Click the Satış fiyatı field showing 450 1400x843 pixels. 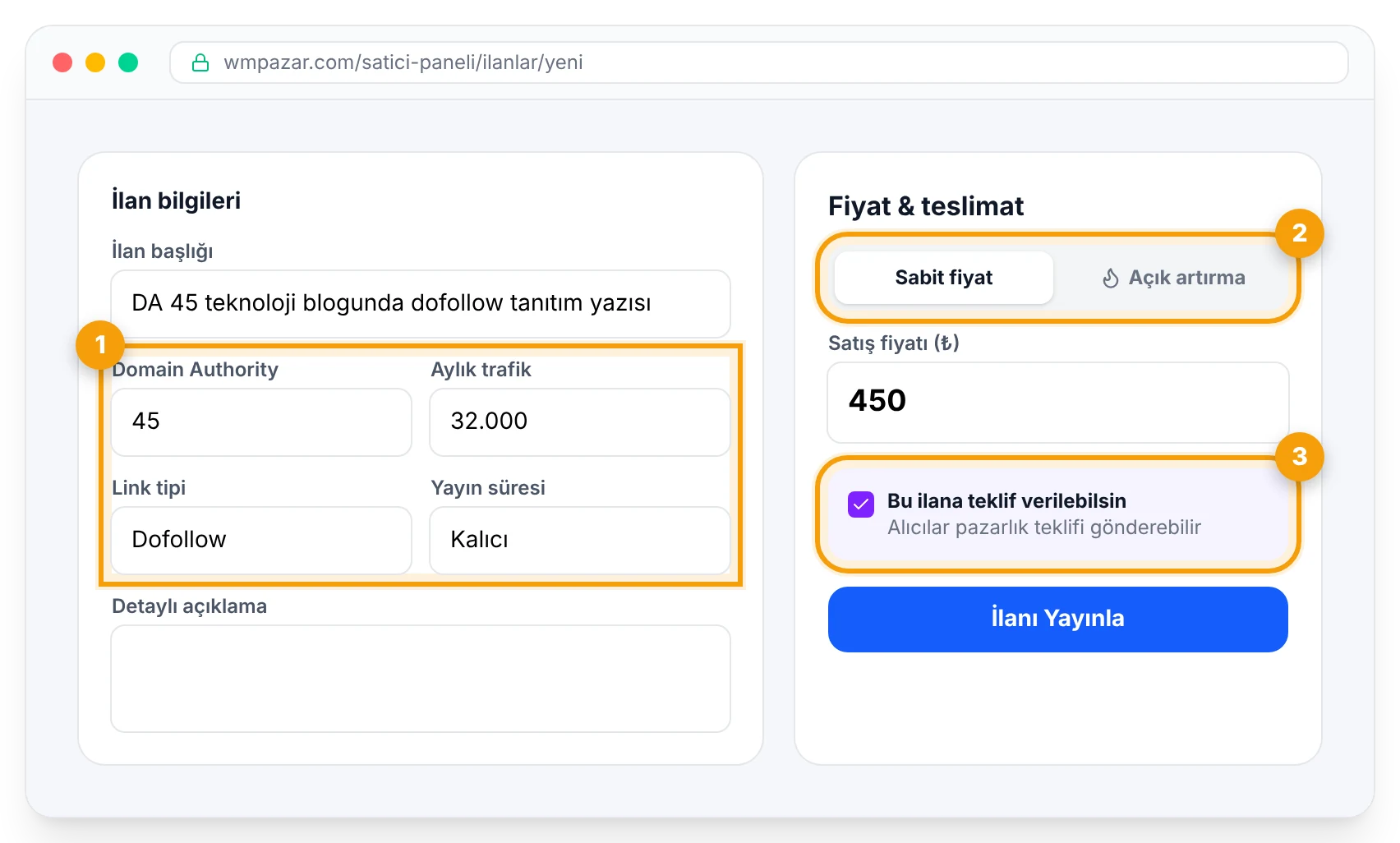coord(1058,403)
